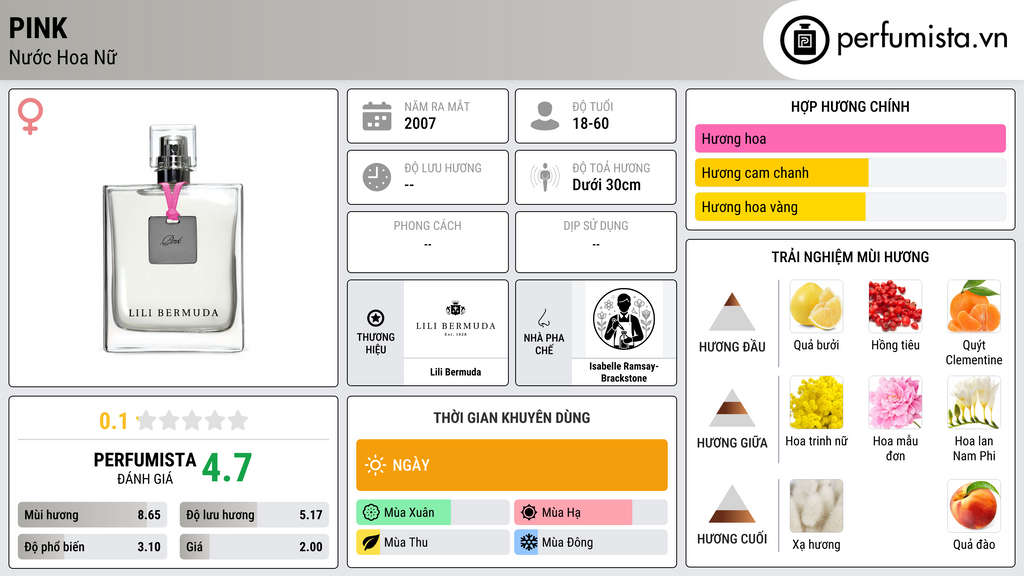Click the Phong cách card
1024x576 pixels.
(428, 242)
